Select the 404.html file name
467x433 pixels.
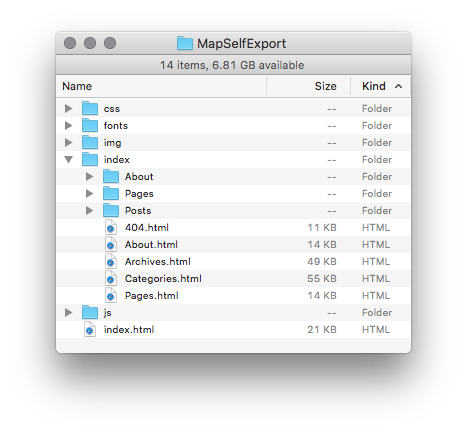[x=147, y=228]
